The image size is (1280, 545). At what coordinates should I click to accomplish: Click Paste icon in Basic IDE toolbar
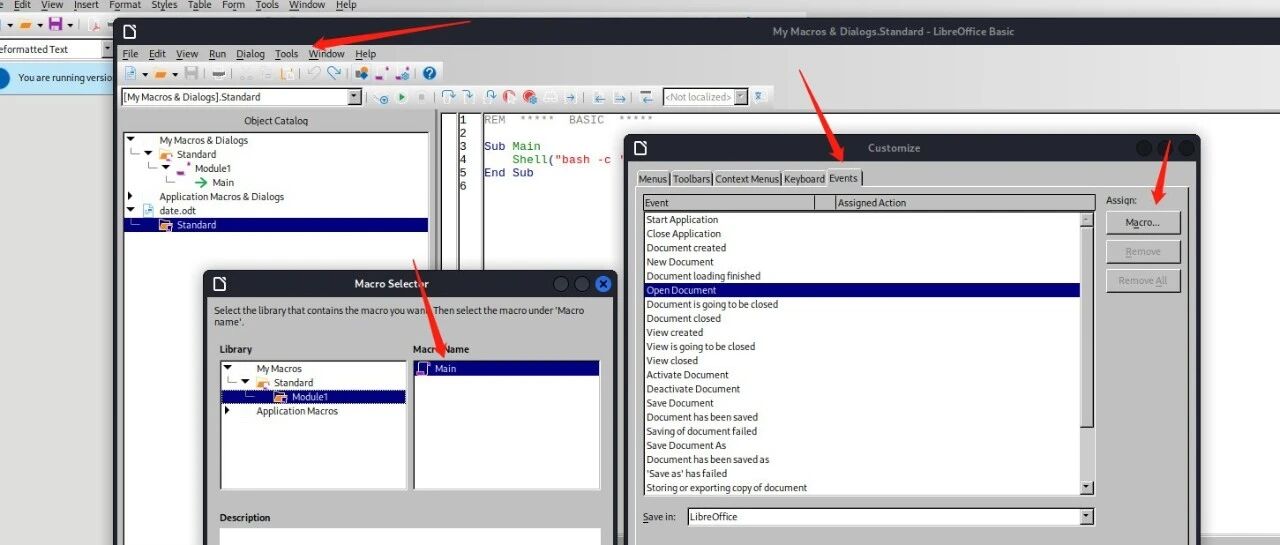point(288,73)
